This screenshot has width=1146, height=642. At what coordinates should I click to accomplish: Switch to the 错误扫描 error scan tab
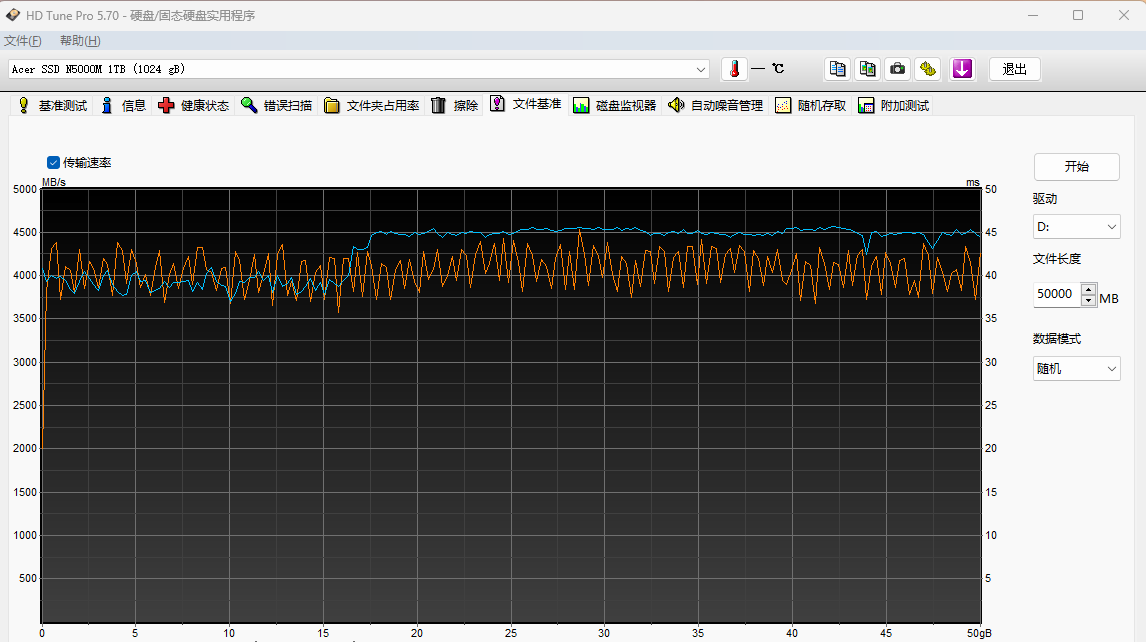tap(276, 106)
